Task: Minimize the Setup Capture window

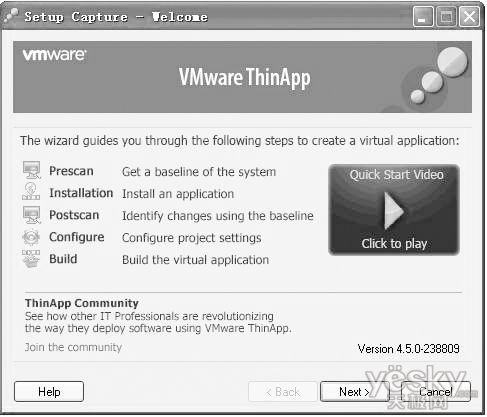Action: coord(423,17)
